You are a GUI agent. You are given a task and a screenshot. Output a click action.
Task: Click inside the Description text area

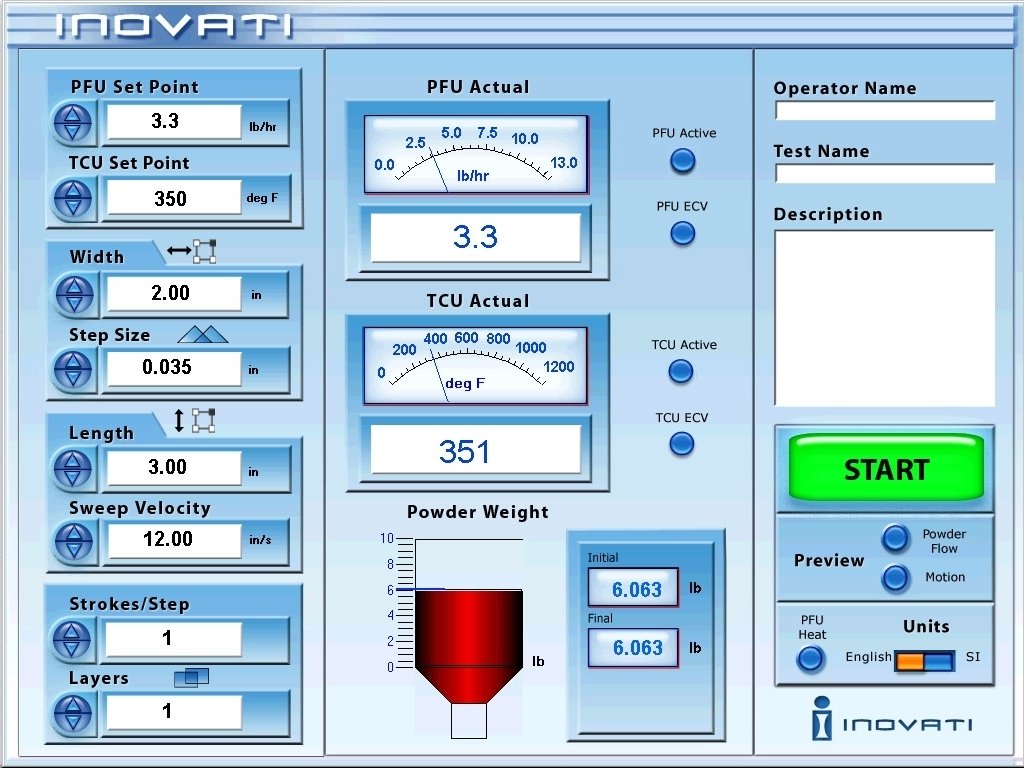click(884, 315)
